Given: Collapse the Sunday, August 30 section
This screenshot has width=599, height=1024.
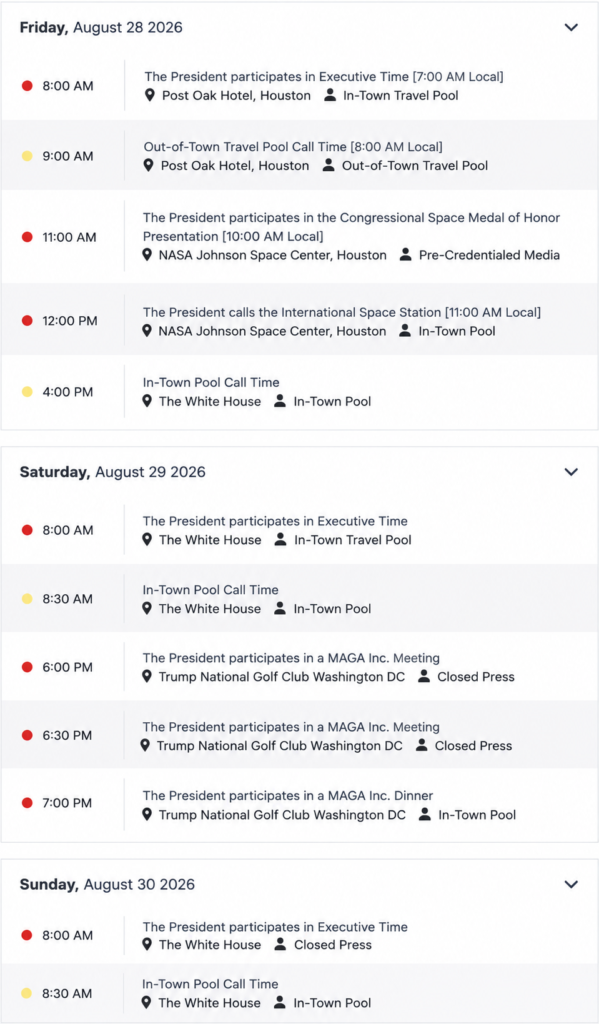Looking at the screenshot, I should [571, 884].
